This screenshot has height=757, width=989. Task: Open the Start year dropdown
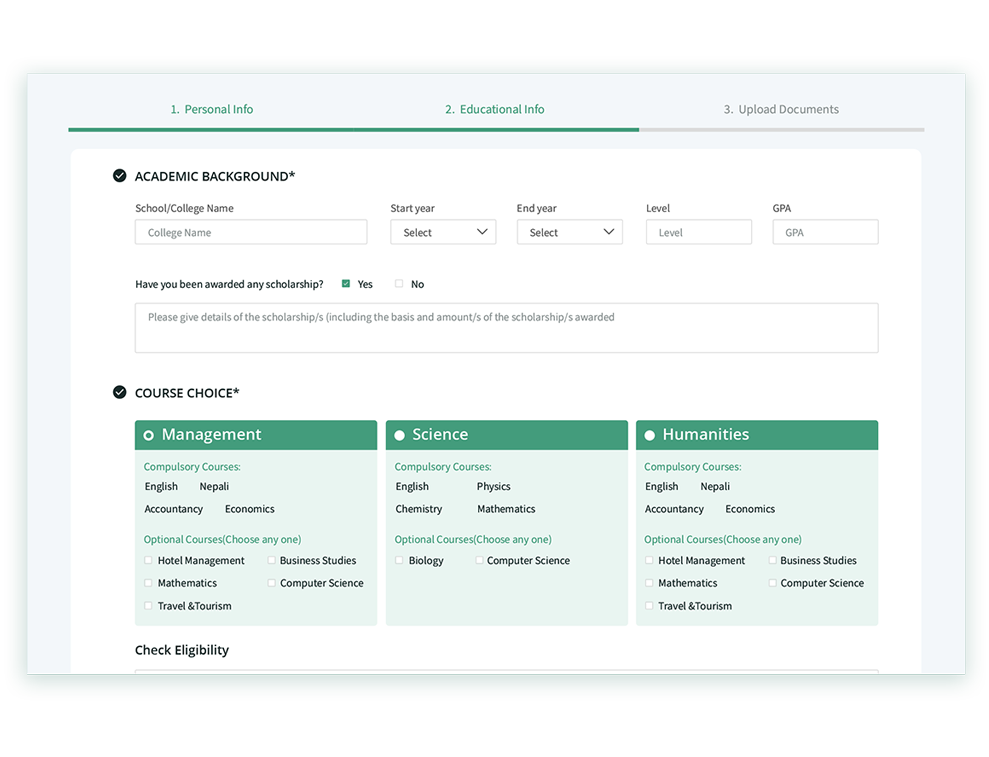point(443,232)
